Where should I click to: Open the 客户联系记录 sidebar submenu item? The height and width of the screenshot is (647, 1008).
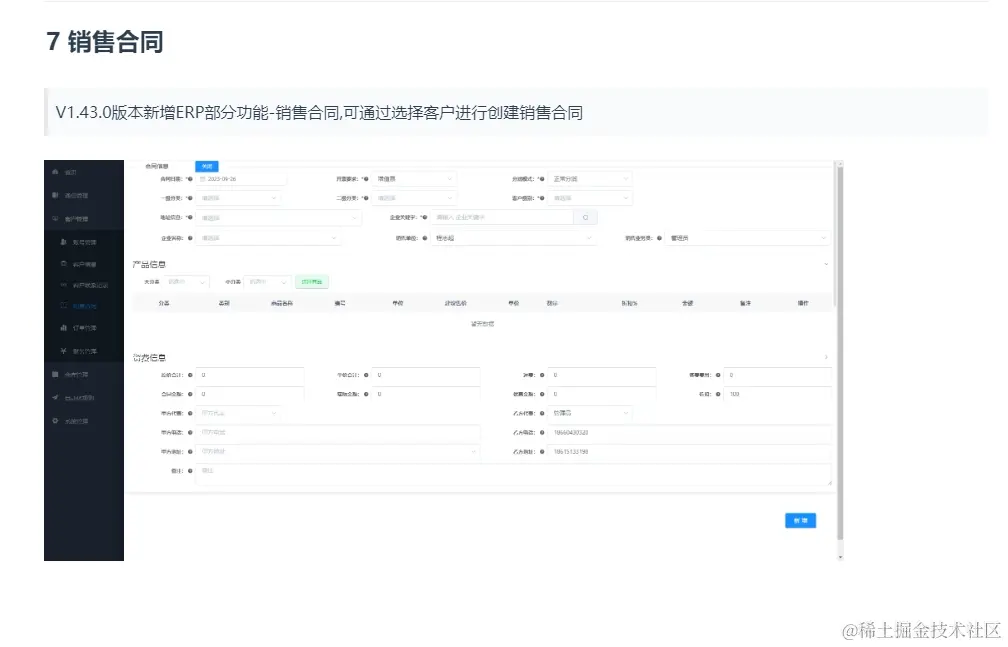[84, 285]
